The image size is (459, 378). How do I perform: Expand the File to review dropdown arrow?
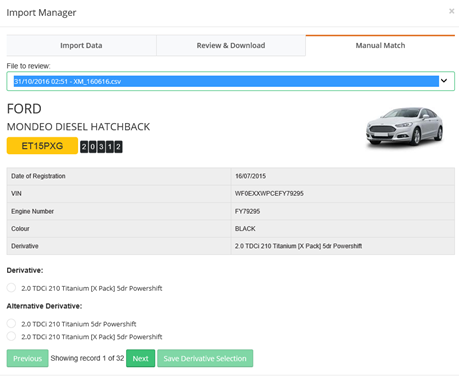(444, 81)
